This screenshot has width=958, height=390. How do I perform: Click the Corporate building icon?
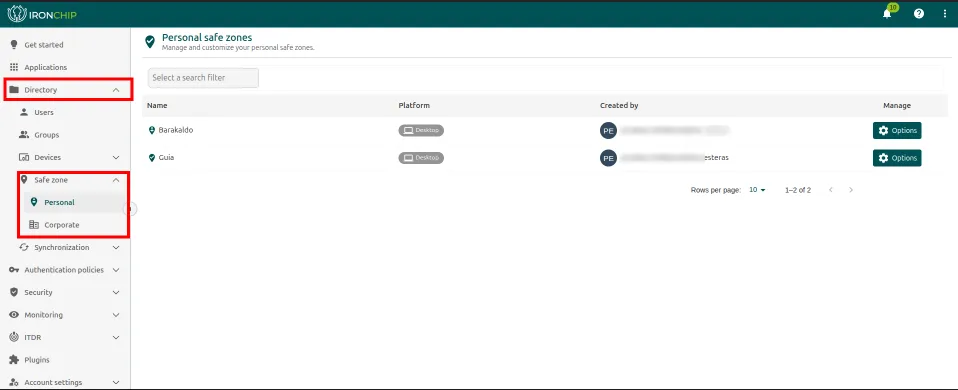point(34,225)
